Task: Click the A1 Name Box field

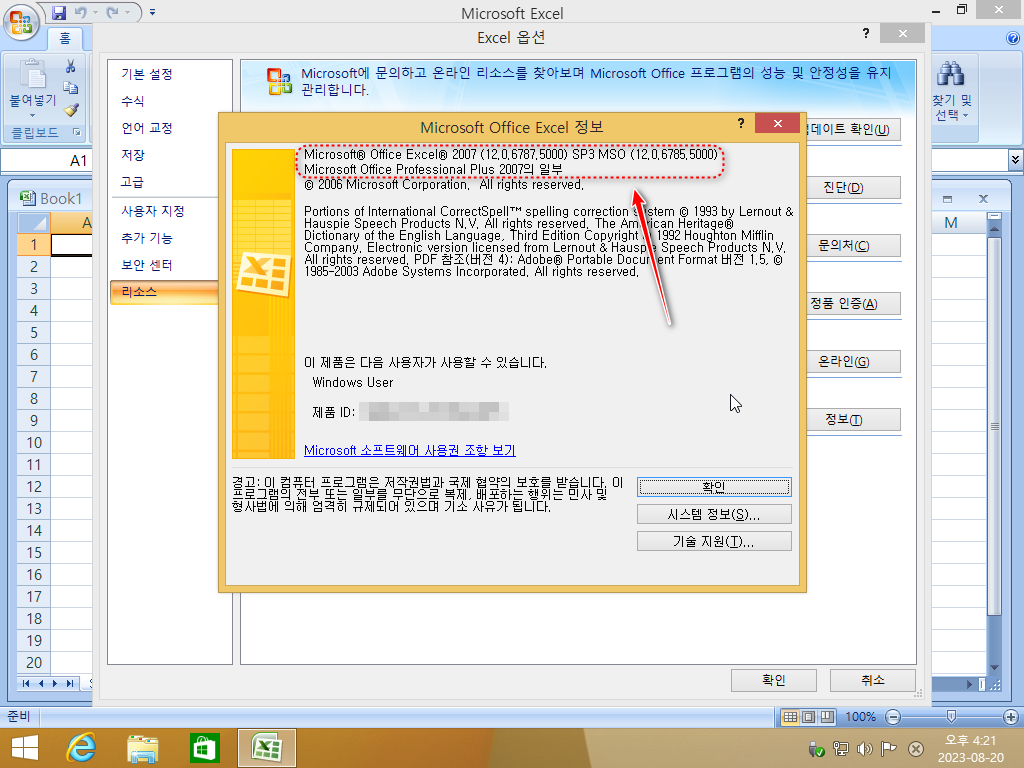Action: coord(47,160)
